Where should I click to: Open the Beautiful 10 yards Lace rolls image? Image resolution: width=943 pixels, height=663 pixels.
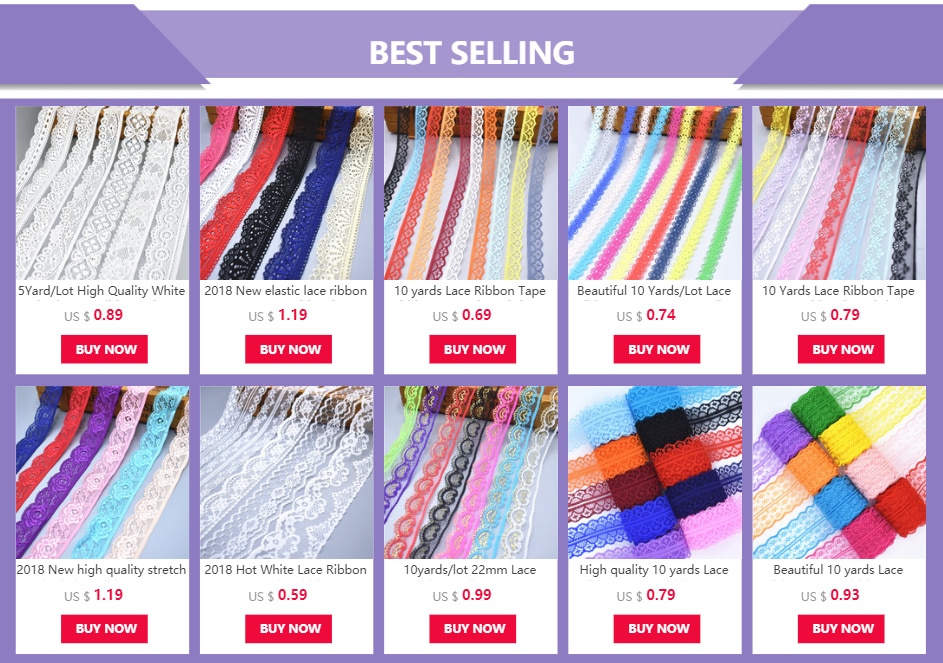point(839,472)
